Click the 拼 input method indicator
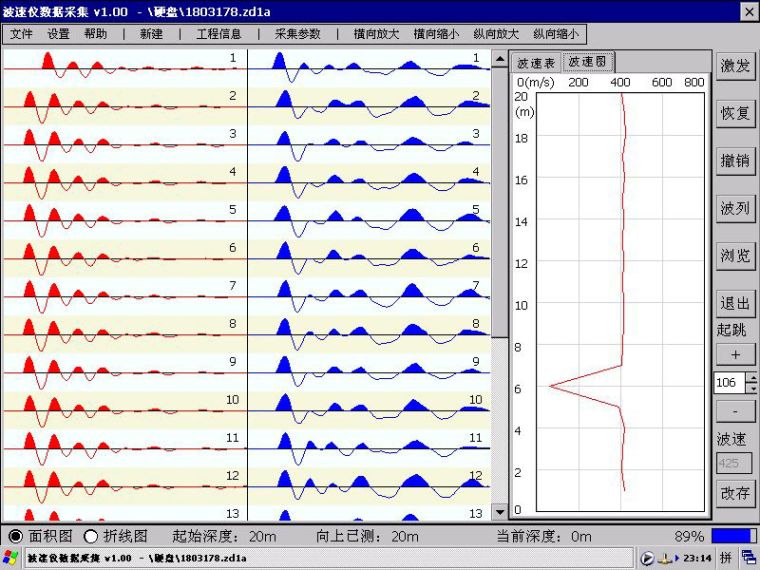 pos(725,558)
